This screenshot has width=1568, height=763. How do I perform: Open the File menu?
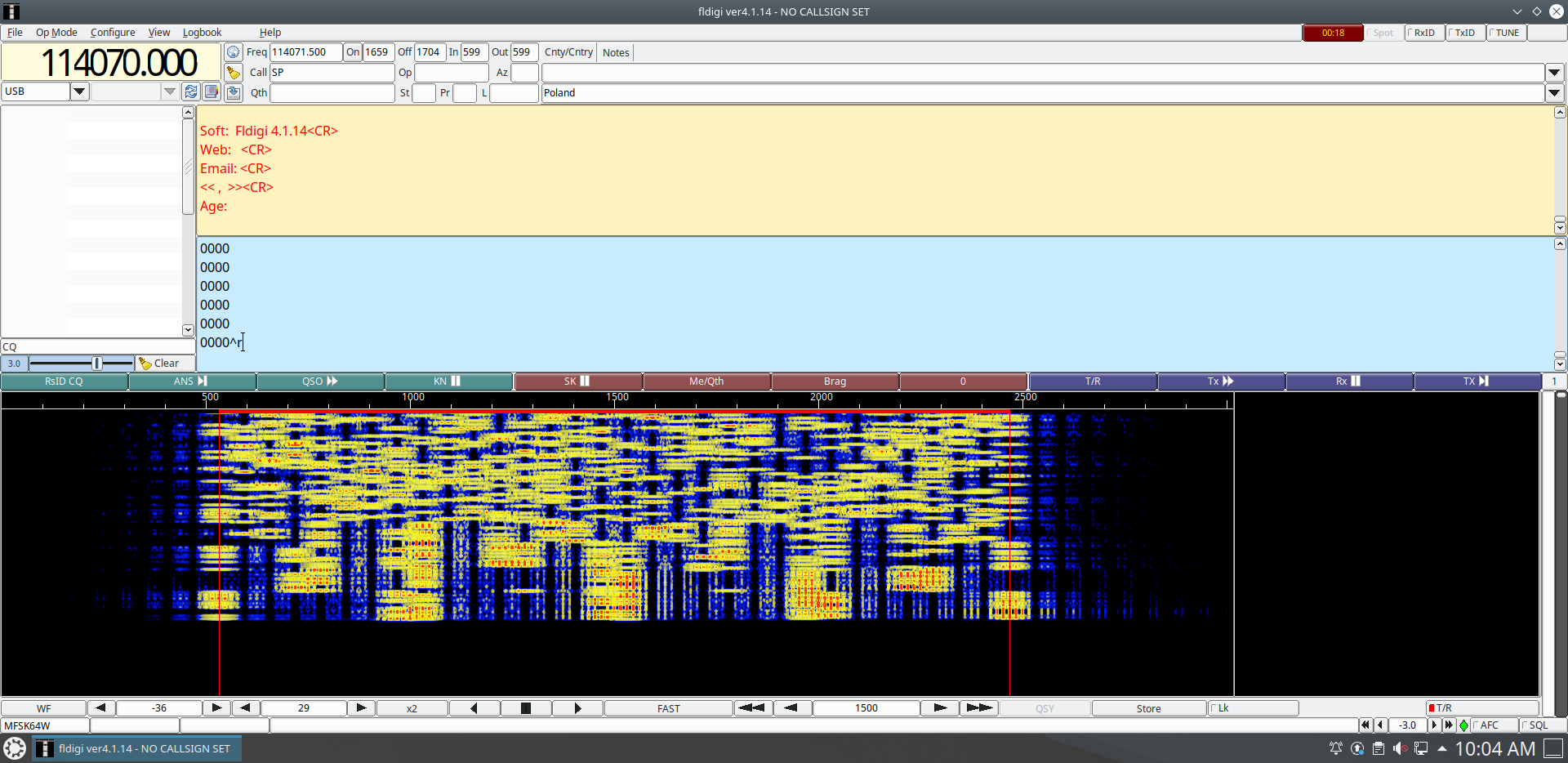(x=15, y=33)
